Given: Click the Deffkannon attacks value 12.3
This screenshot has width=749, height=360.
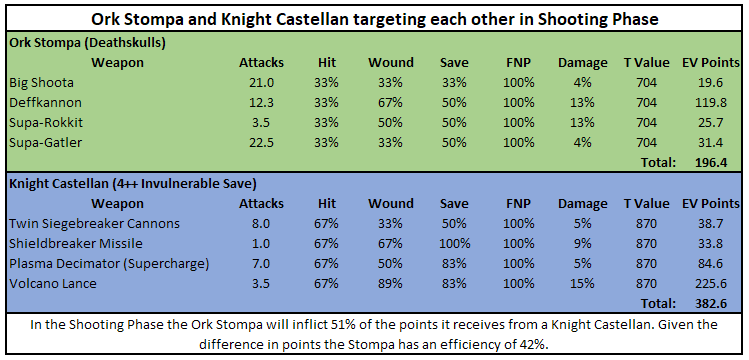Looking at the screenshot, I should 261,103.
